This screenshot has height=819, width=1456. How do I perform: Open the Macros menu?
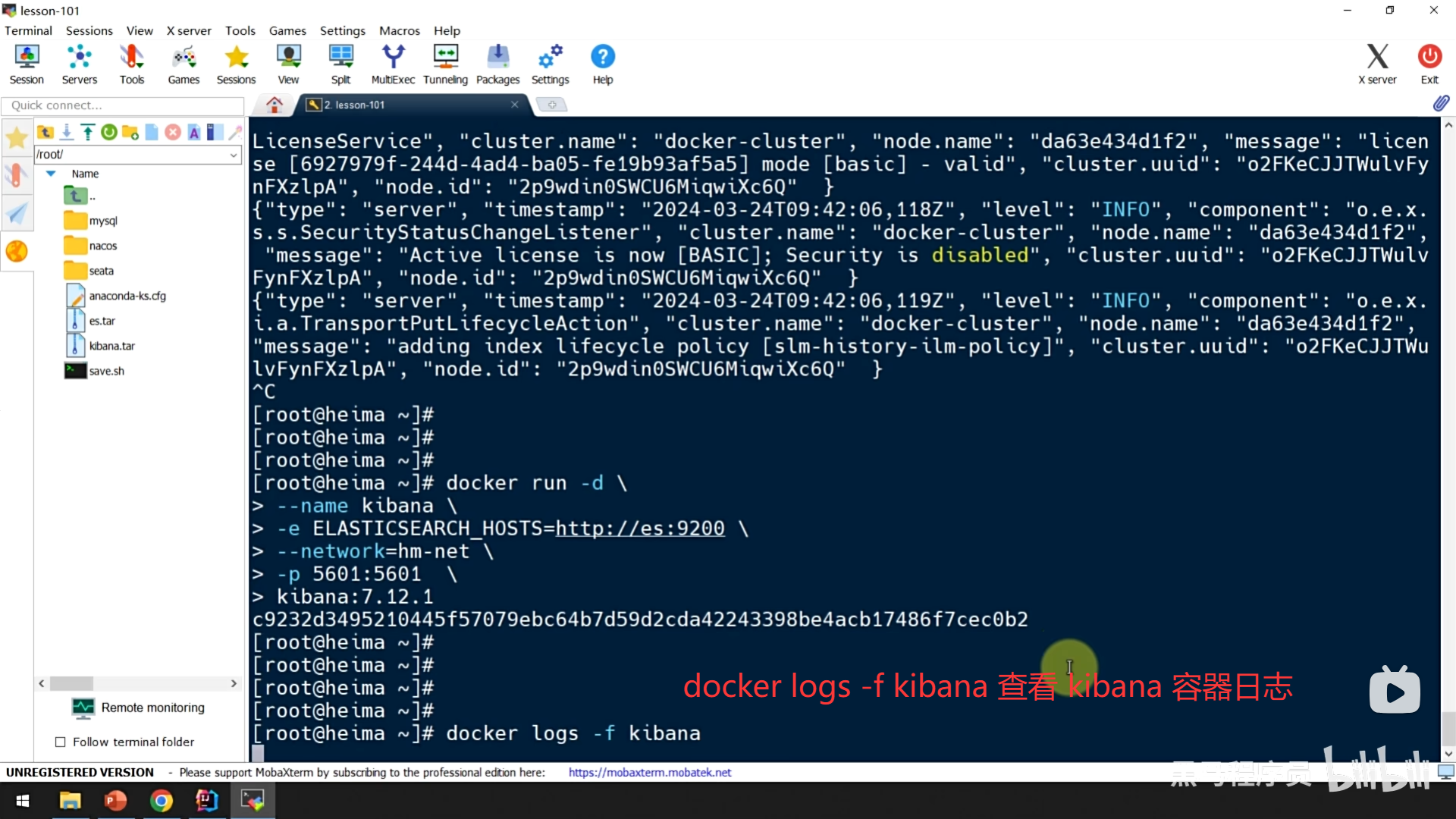pos(399,30)
